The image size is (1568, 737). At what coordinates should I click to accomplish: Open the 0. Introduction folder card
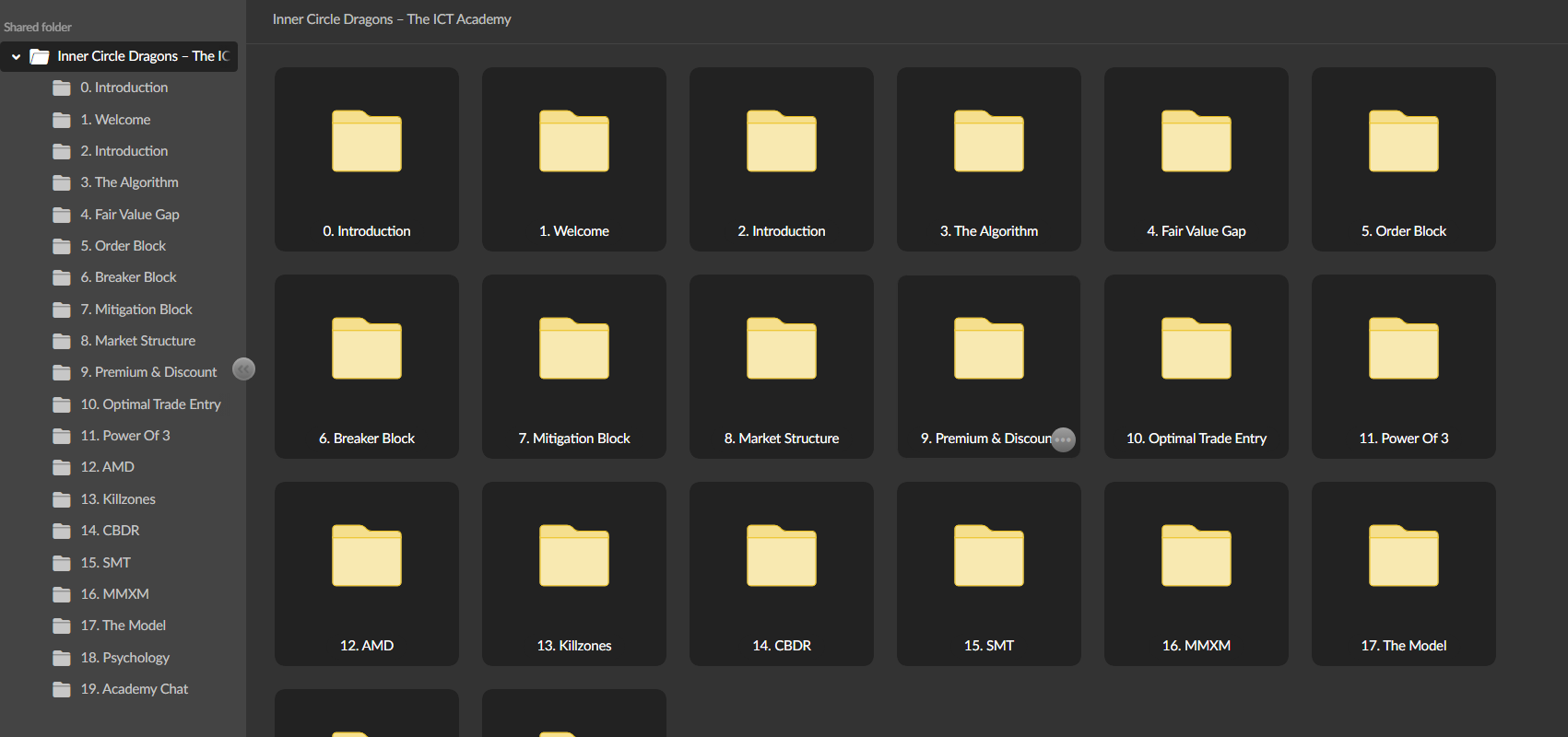(x=367, y=159)
